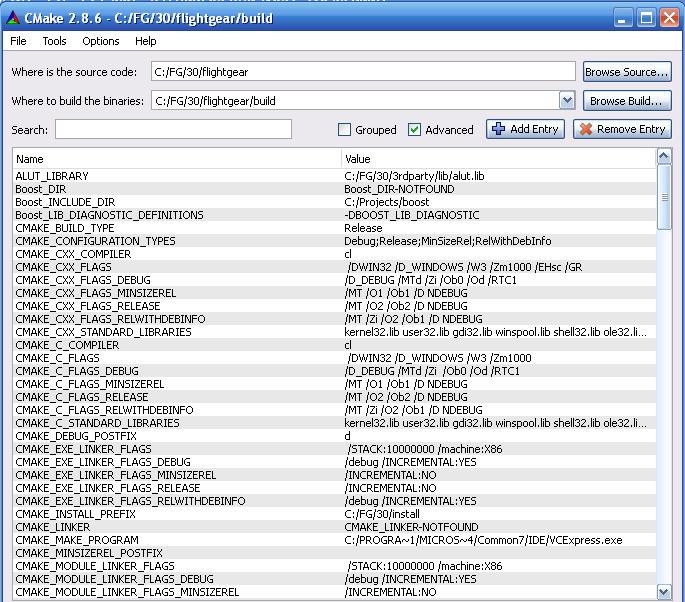
Task: Sort by the Name column header
Action: point(176,159)
